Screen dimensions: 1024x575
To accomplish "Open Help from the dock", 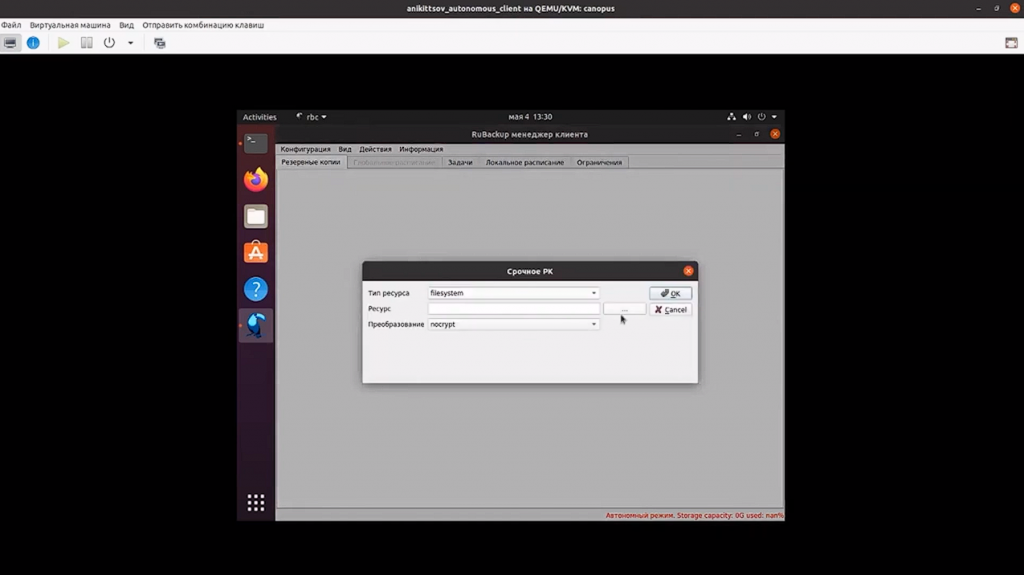I will coord(256,289).
